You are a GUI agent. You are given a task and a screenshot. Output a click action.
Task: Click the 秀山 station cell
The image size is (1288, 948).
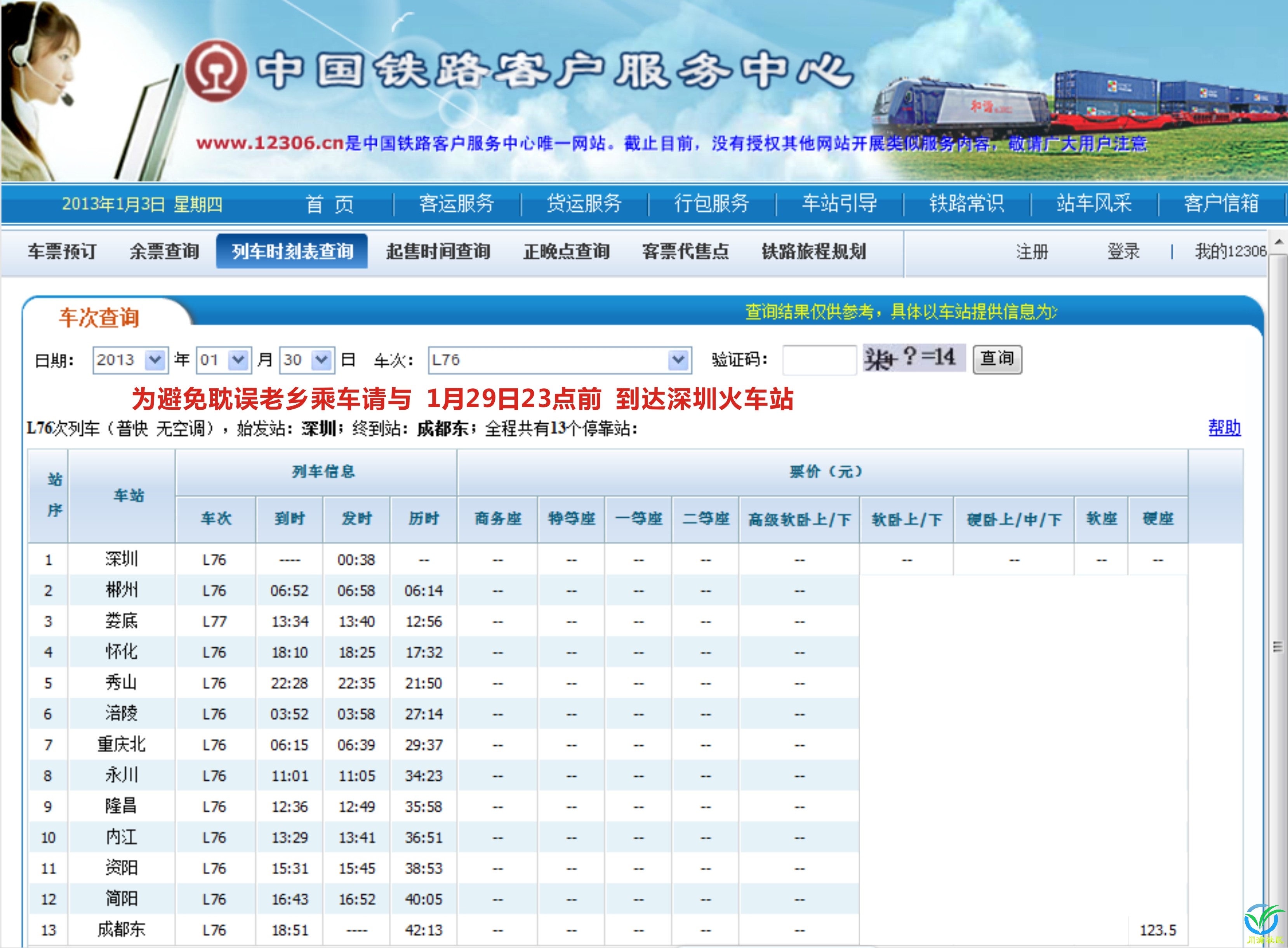[x=122, y=683]
